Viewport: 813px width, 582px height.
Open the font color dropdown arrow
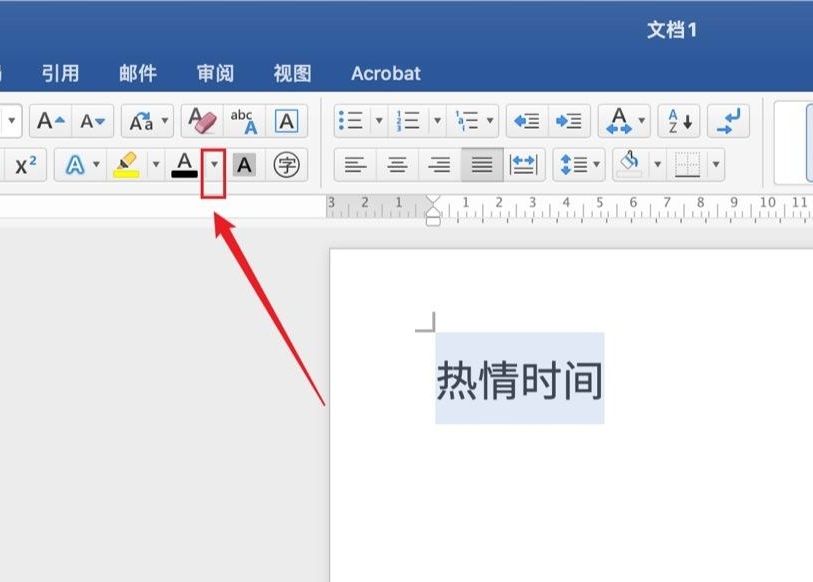[x=214, y=165]
